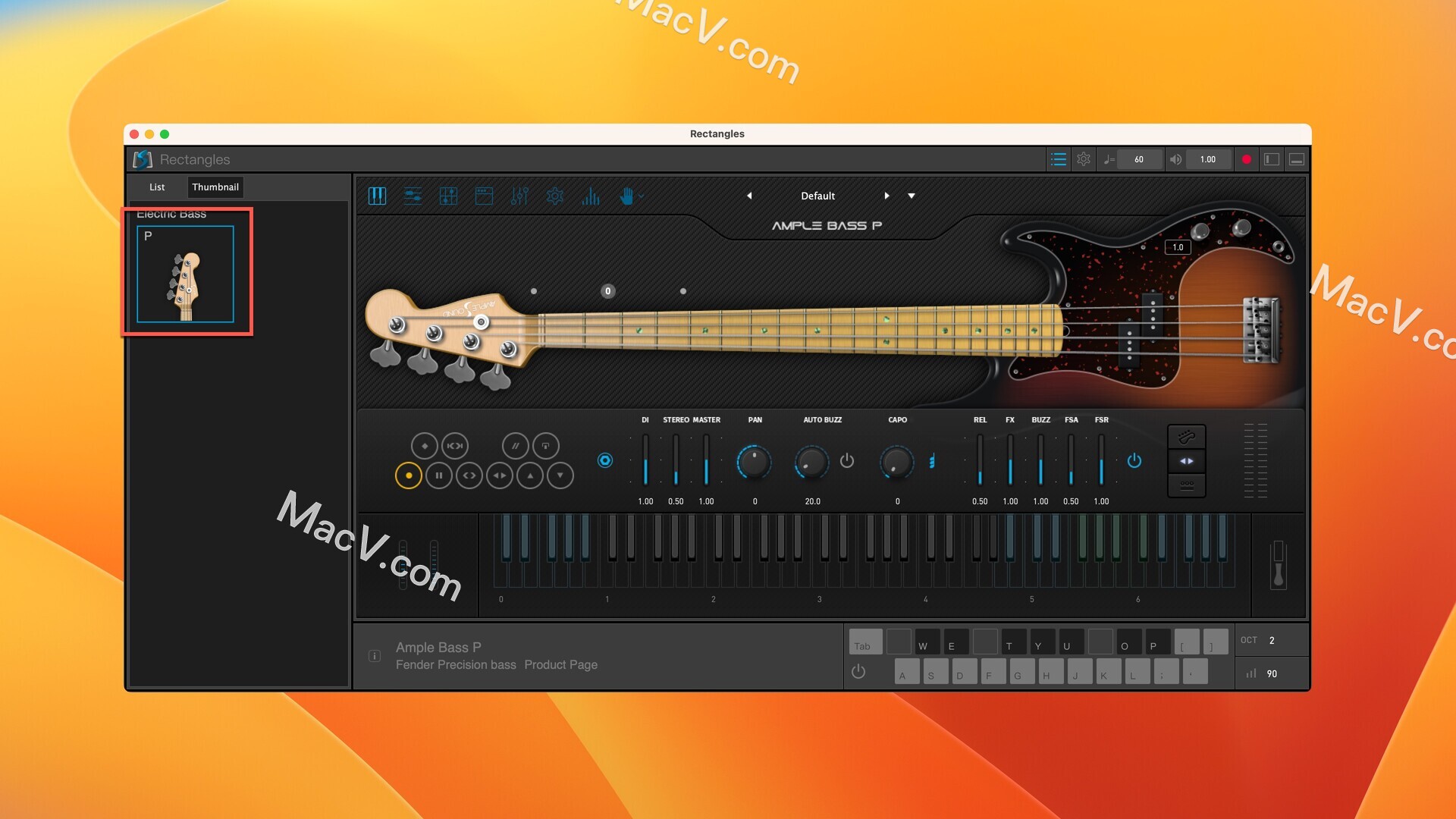The height and width of the screenshot is (819, 1456).
Task: Adjust the FSR slider
Action: tap(1101, 460)
